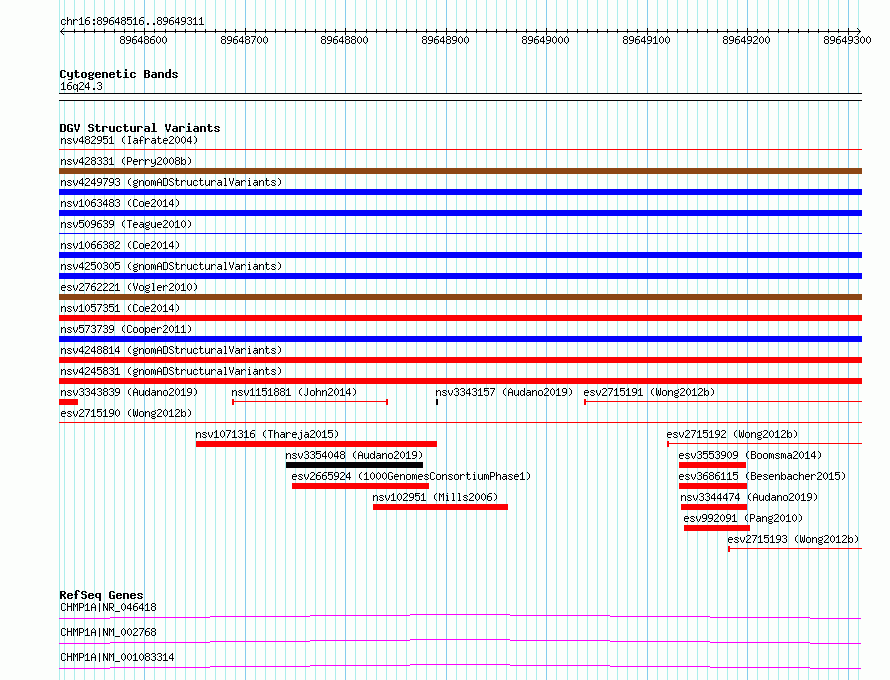Click the brown bar under nsv428331
The height and width of the screenshot is (680, 890).
pos(460,171)
